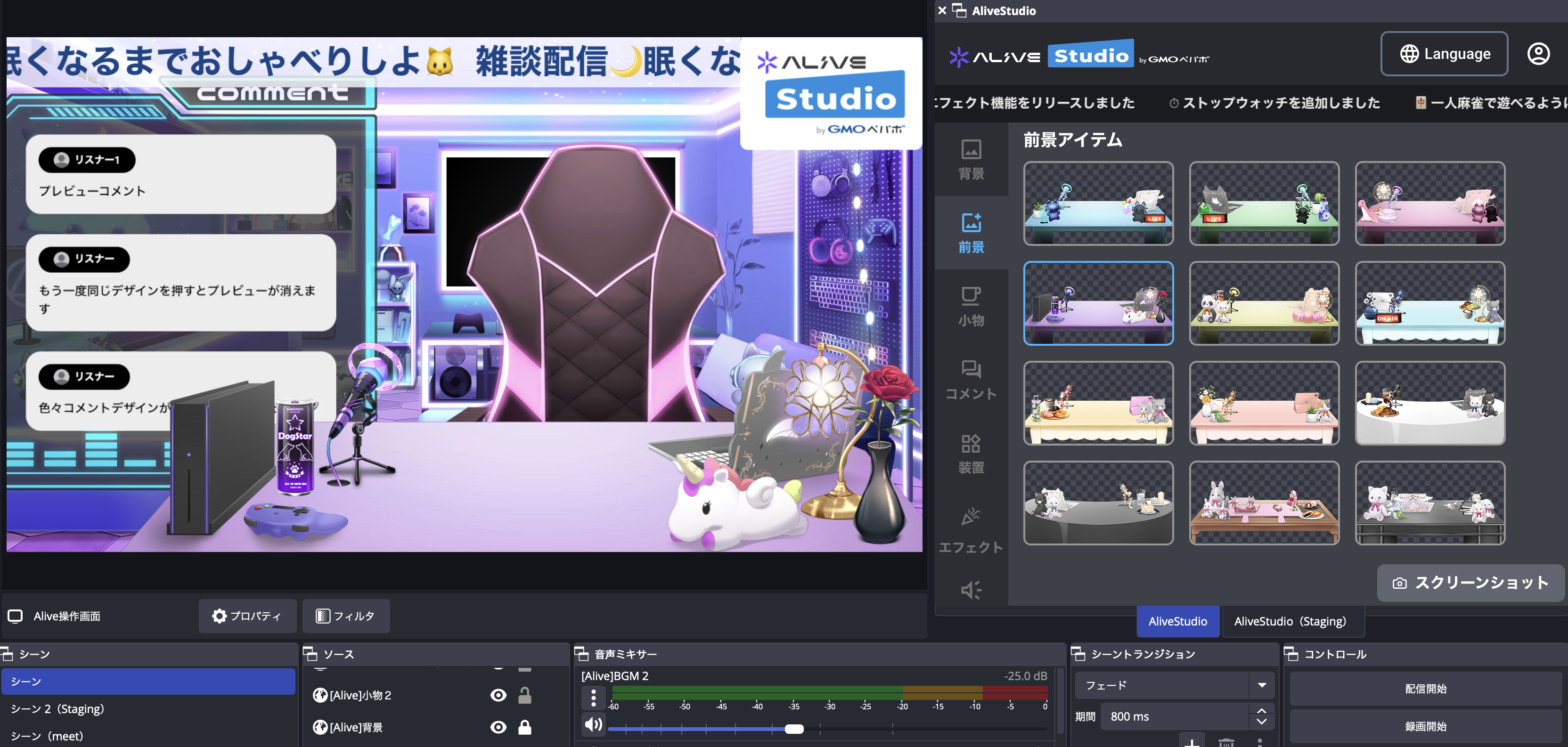The width and height of the screenshot is (1568, 747).
Task: Choose the yellow-green desk panda foreground thumbnail
Action: click(x=1264, y=303)
